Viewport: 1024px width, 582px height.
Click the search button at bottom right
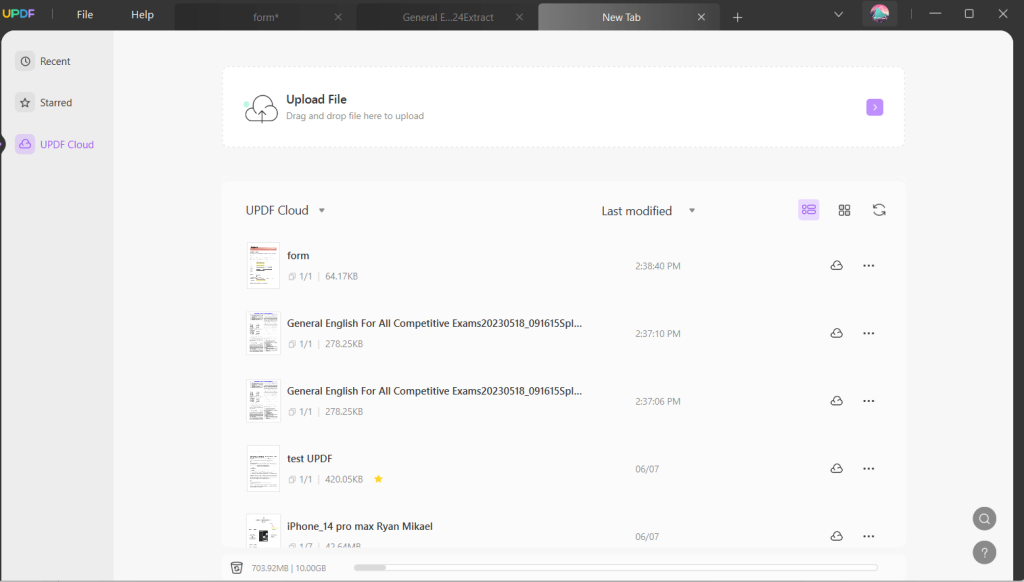point(984,519)
